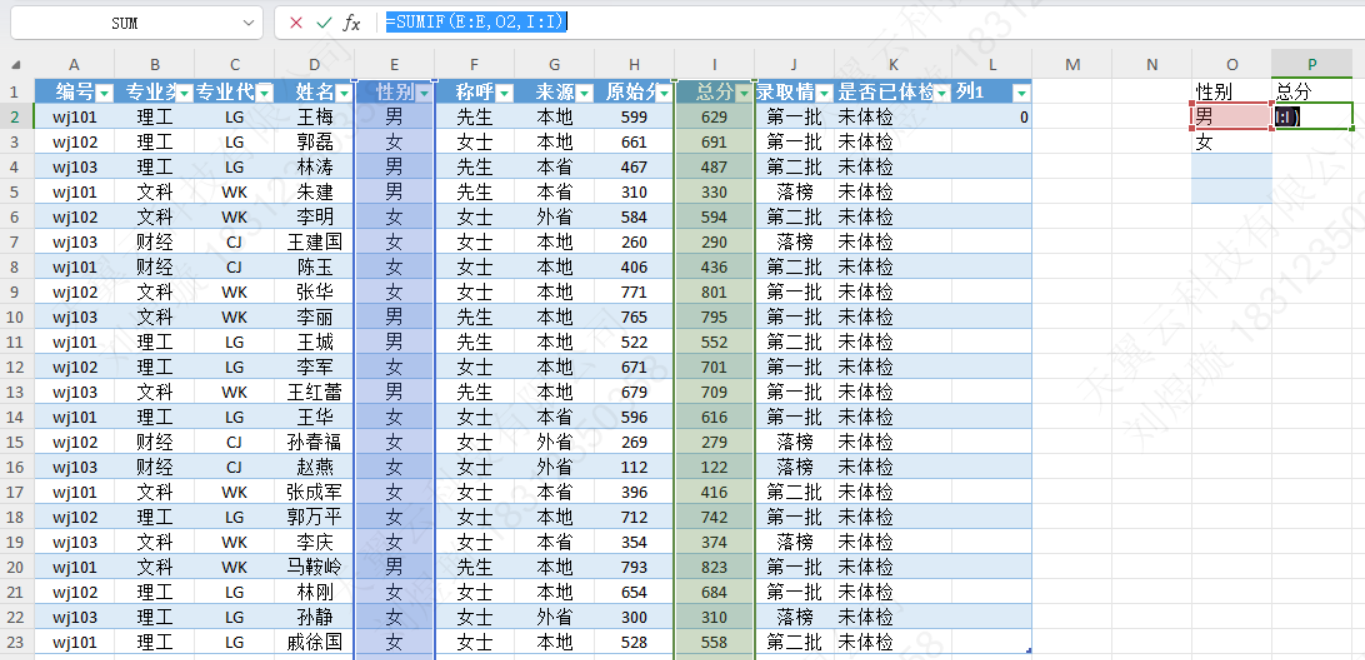Select column I header
The width and height of the screenshot is (1365, 660).
(714, 65)
